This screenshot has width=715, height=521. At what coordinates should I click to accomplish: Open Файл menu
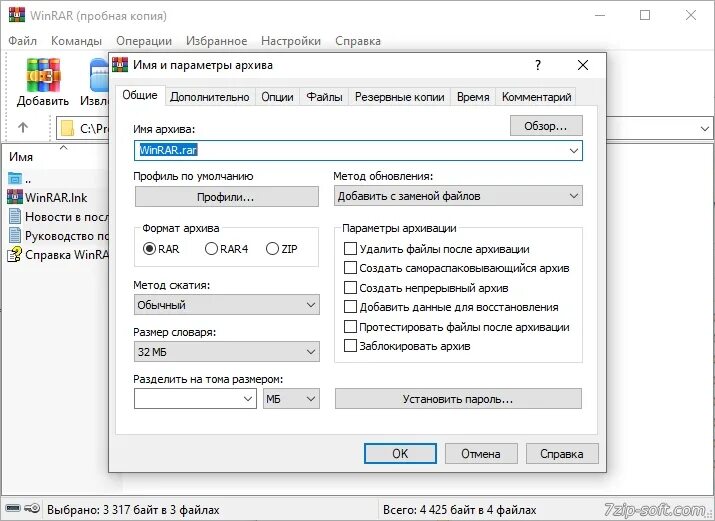point(22,41)
